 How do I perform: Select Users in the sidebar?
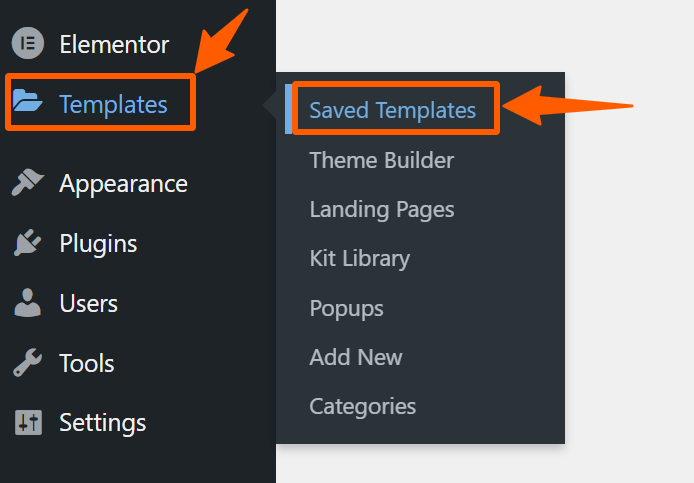click(89, 303)
